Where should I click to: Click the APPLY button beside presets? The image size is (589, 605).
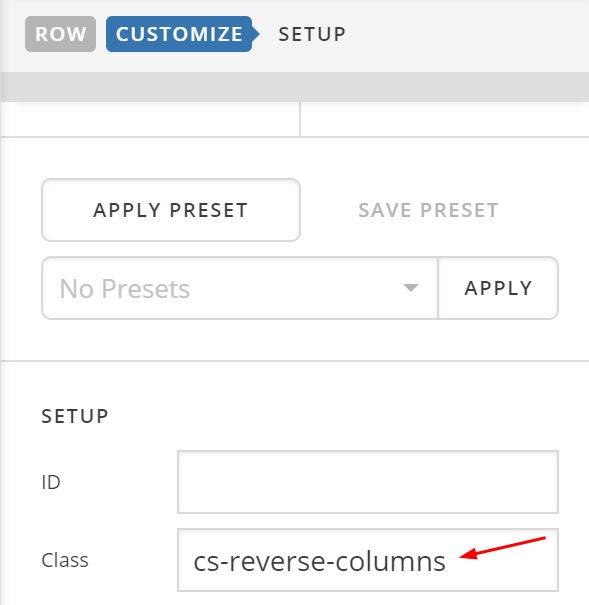tap(498, 288)
